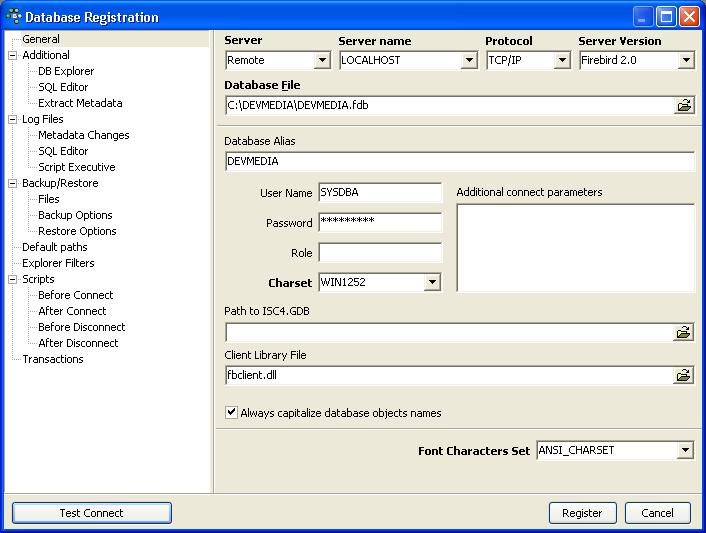Click the Path to ISC4.GDB browse icon
The width and height of the screenshot is (706, 533).
click(x=684, y=333)
